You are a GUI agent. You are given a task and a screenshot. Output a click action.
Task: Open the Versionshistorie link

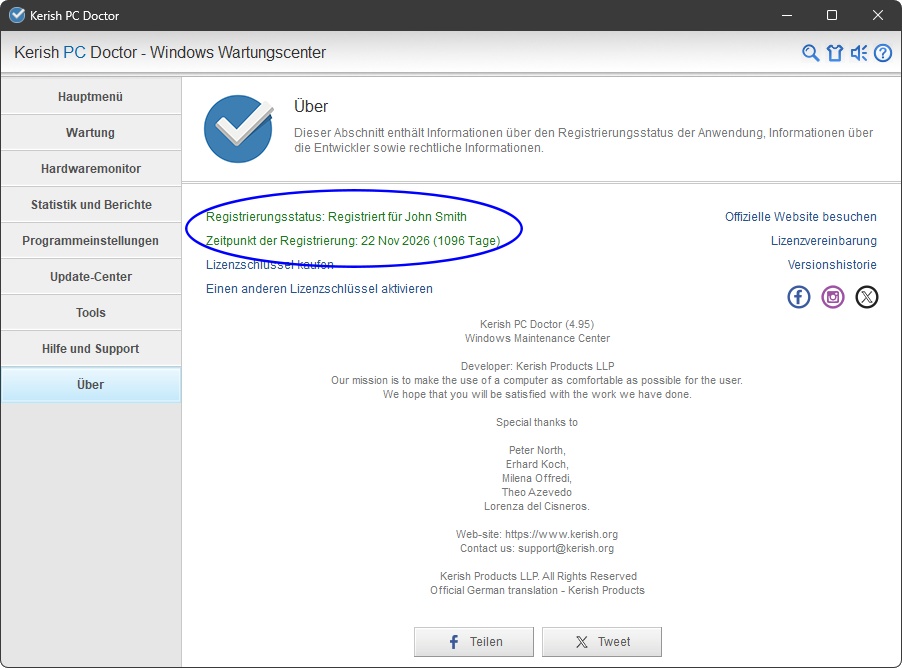coord(832,265)
